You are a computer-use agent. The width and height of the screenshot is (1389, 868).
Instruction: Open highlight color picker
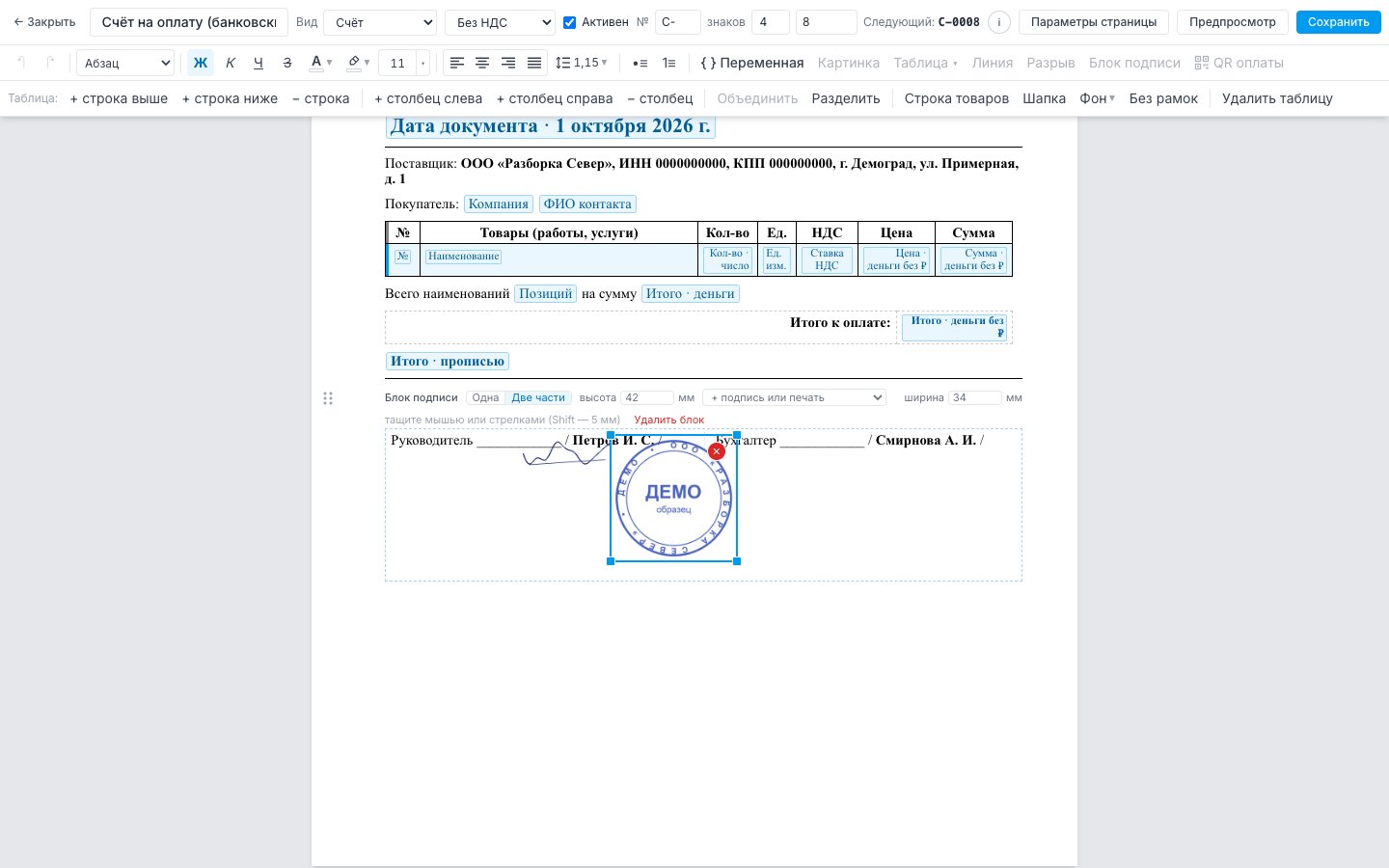click(358, 63)
